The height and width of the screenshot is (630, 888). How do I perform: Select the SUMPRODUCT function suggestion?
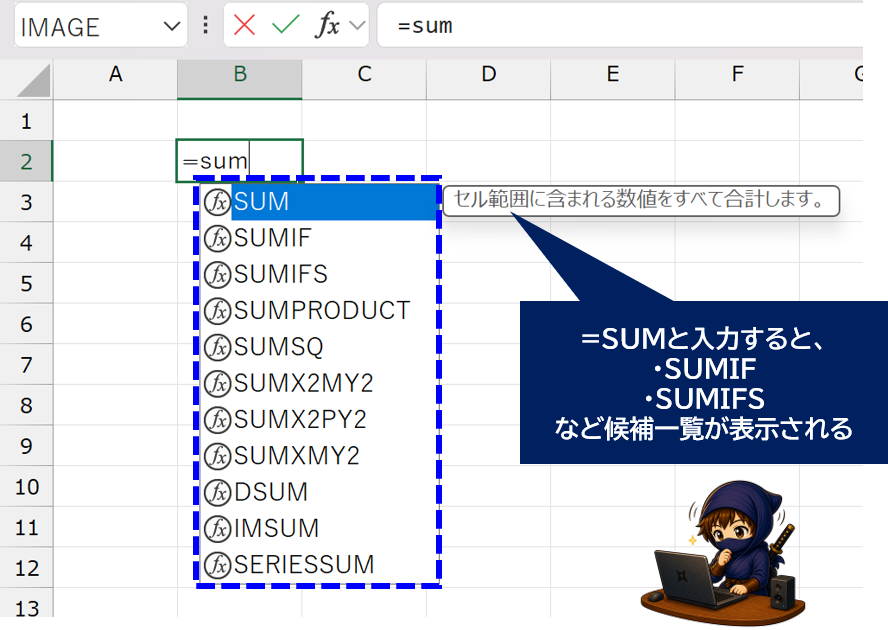319,310
